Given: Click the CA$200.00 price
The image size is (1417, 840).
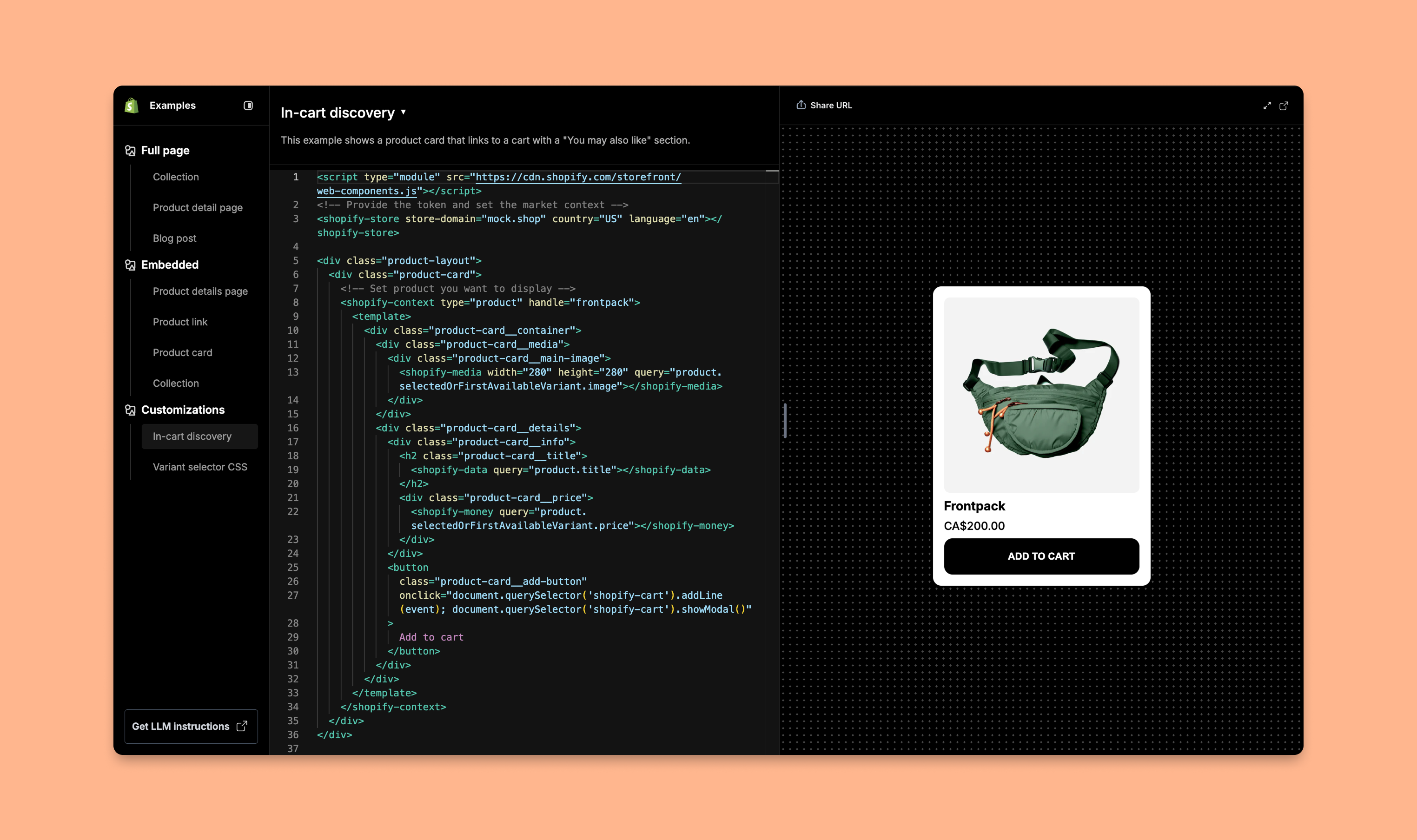Looking at the screenshot, I should coord(974,526).
